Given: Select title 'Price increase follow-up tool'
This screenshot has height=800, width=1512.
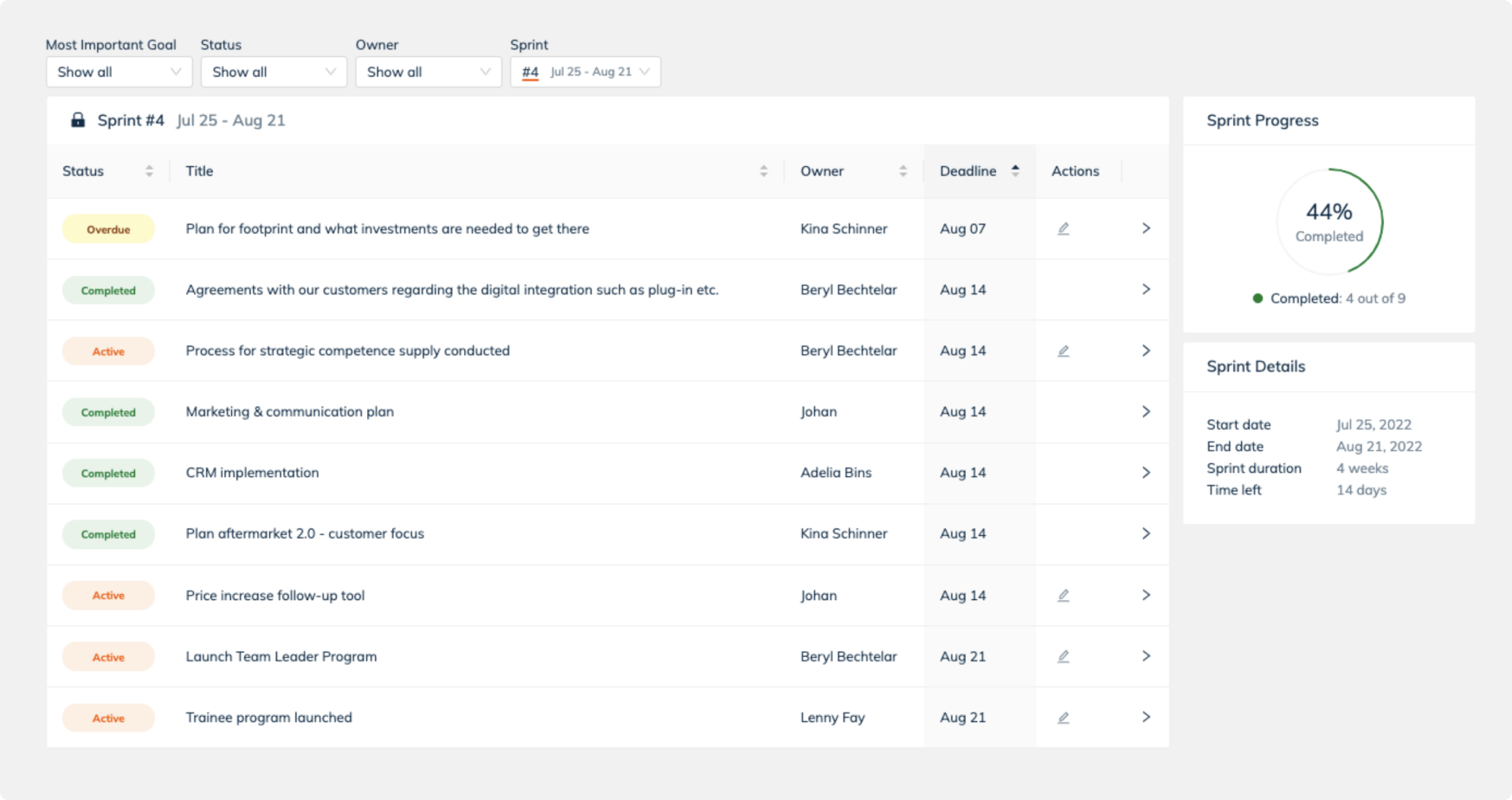Looking at the screenshot, I should pyautogui.click(x=275, y=595).
